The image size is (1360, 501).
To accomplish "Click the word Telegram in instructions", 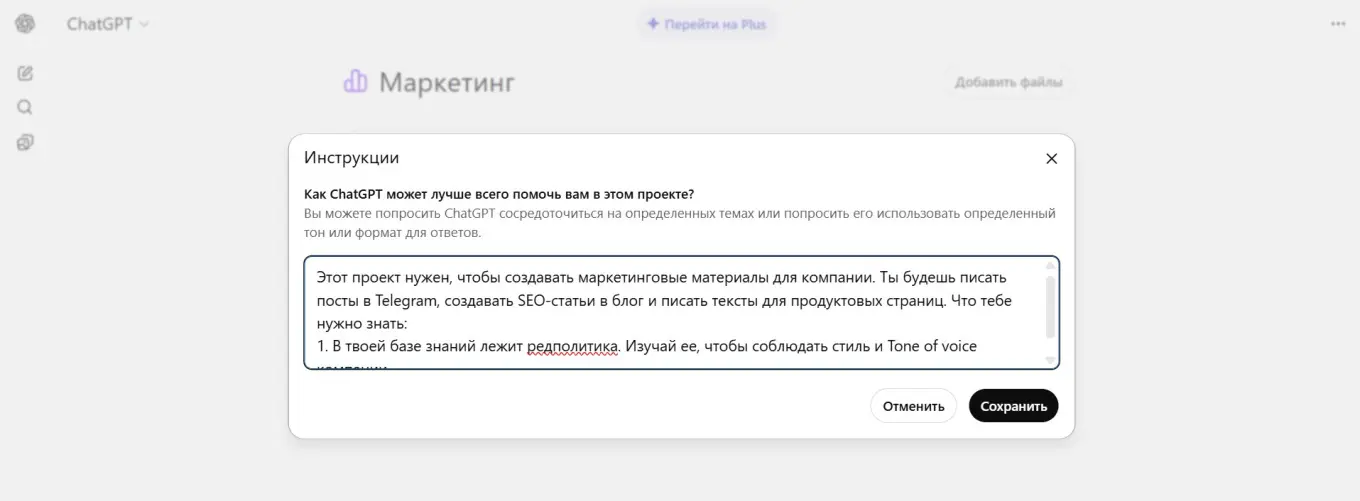I will pos(407,299).
